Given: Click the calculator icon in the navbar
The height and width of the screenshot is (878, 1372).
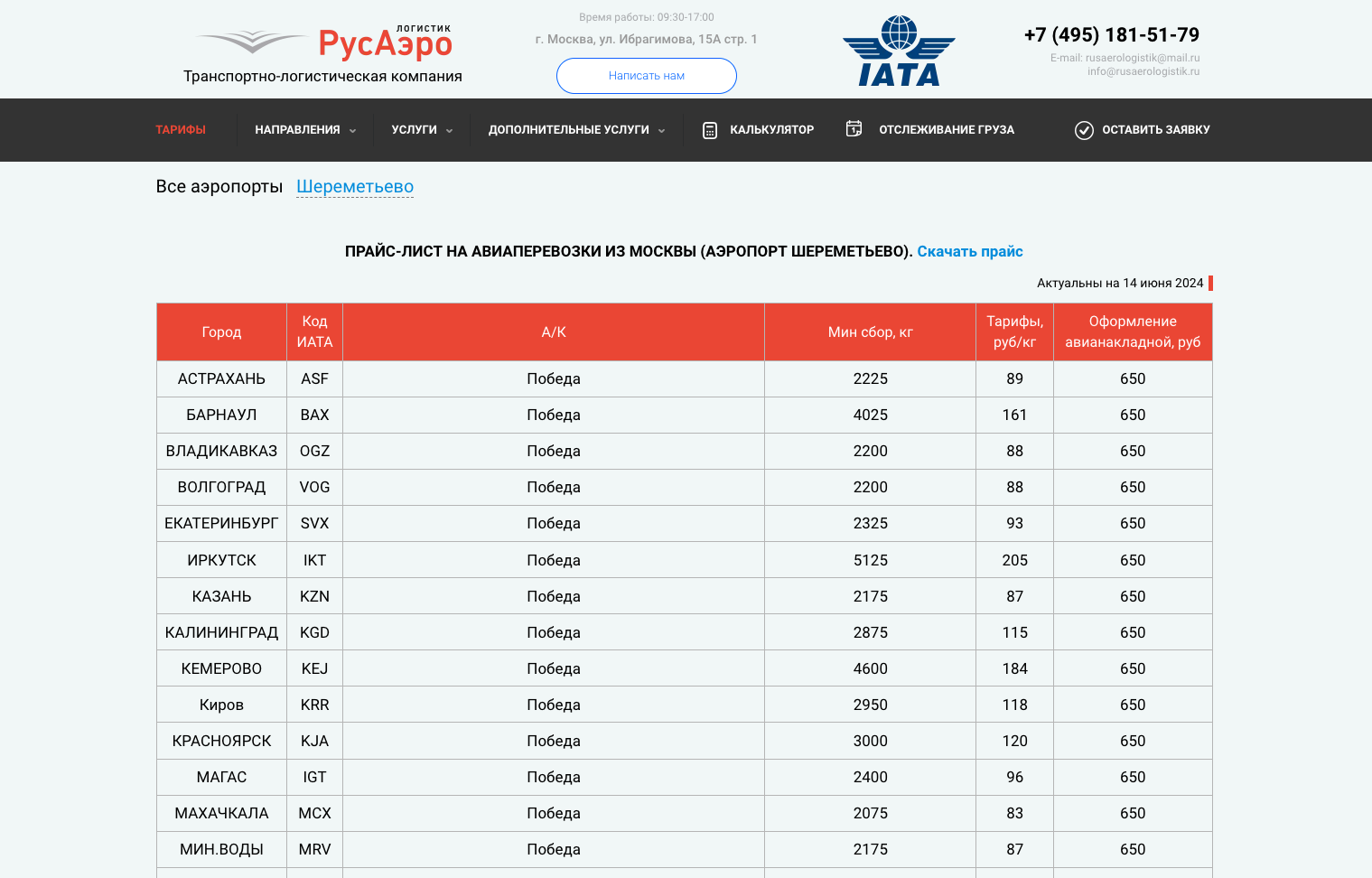Looking at the screenshot, I should pyautogui.click(x=710, y=130).
